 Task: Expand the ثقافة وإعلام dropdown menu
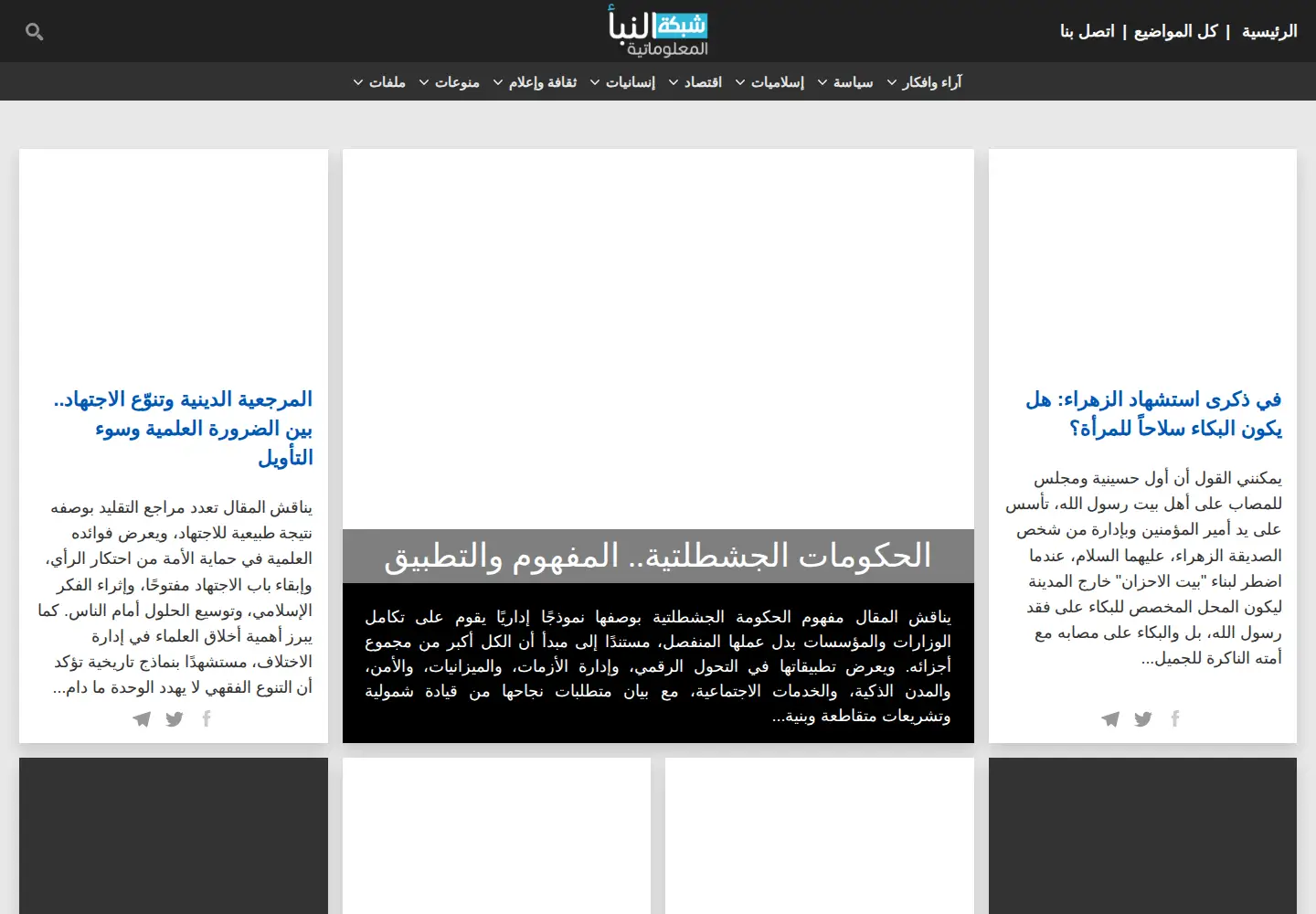535,82
